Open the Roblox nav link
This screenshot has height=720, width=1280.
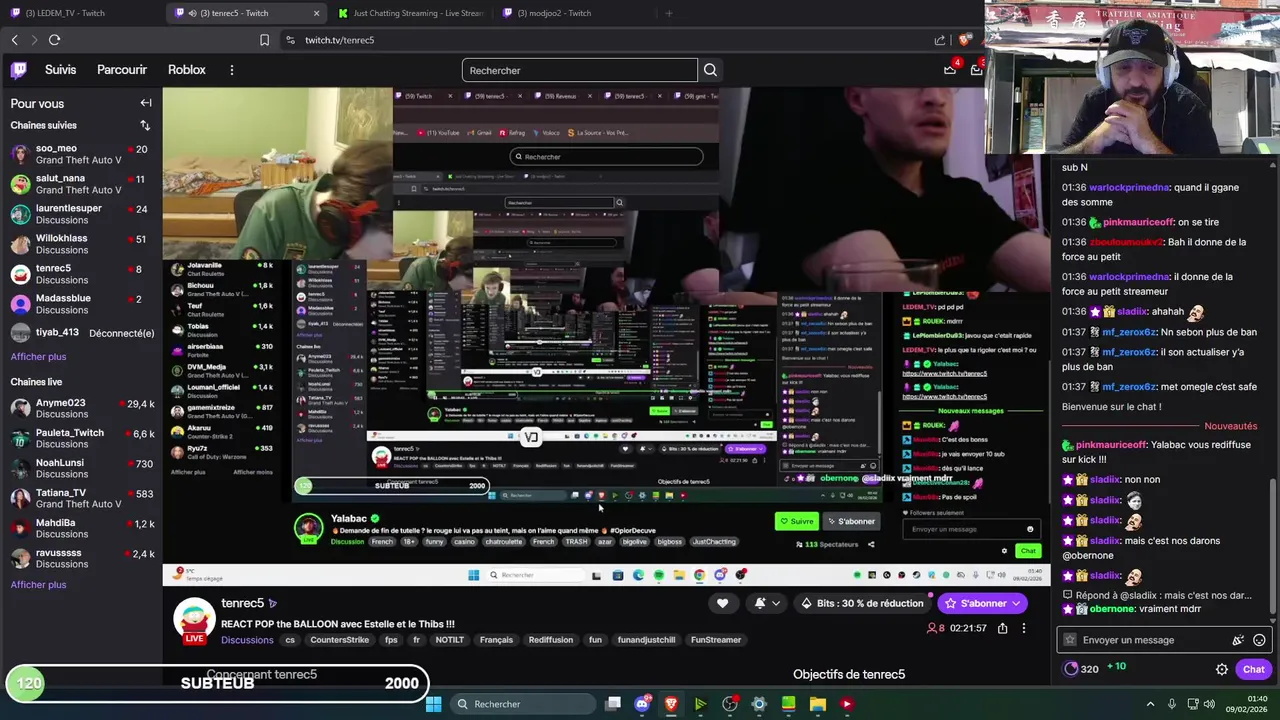tap(187, 70)
